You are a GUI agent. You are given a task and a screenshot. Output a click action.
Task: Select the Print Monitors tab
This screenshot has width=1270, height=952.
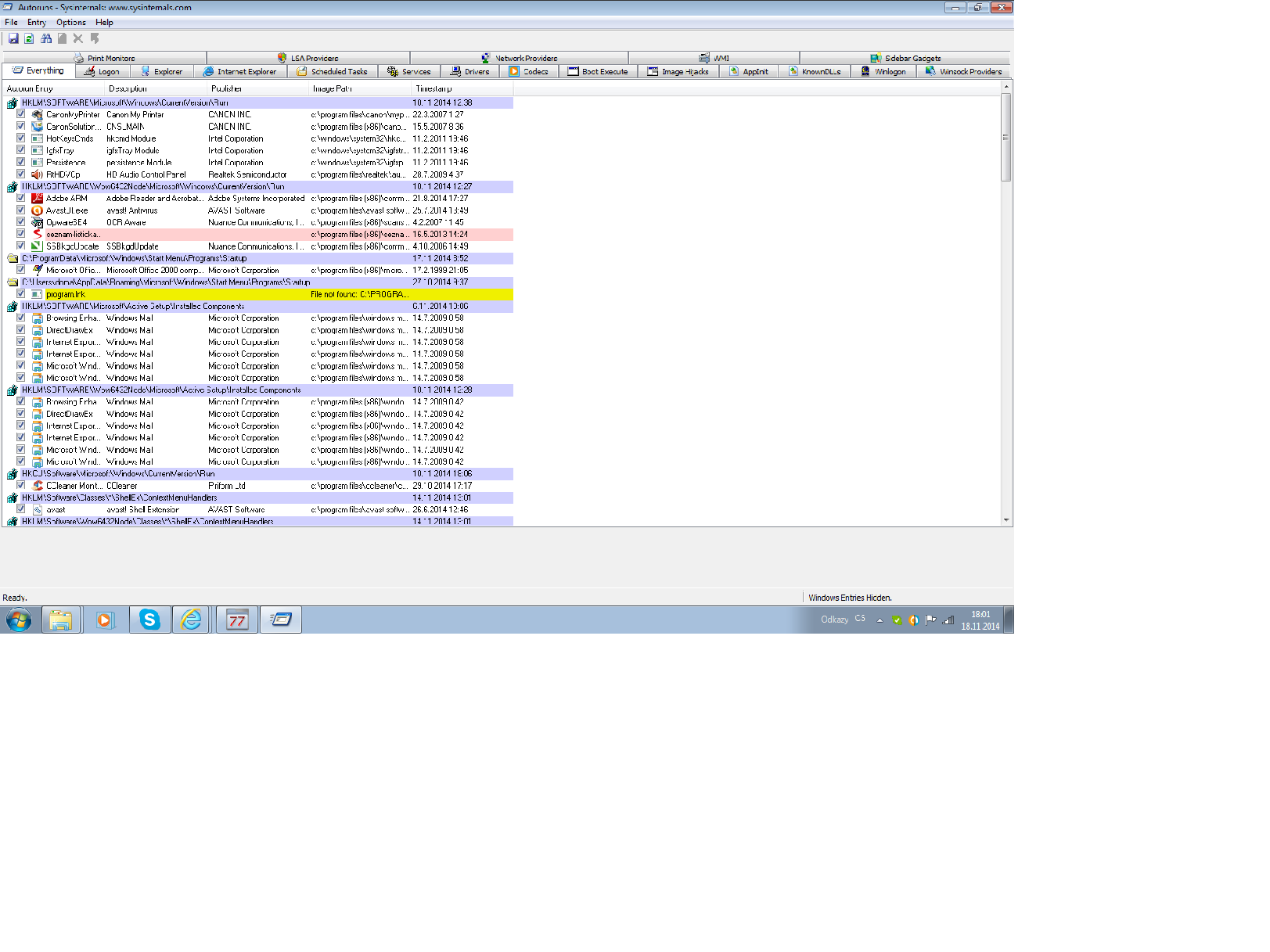coord(105,59)
